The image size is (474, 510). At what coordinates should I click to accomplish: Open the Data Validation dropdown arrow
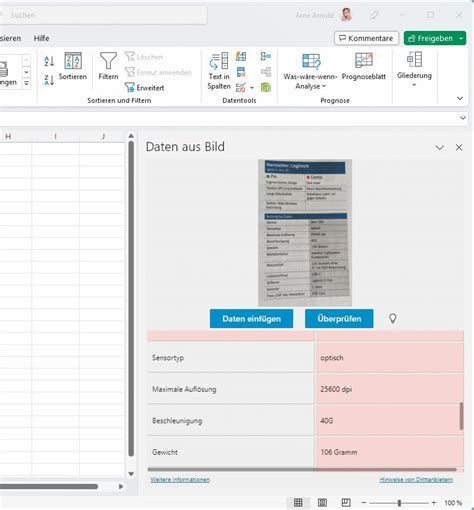[x=252, y=88]
